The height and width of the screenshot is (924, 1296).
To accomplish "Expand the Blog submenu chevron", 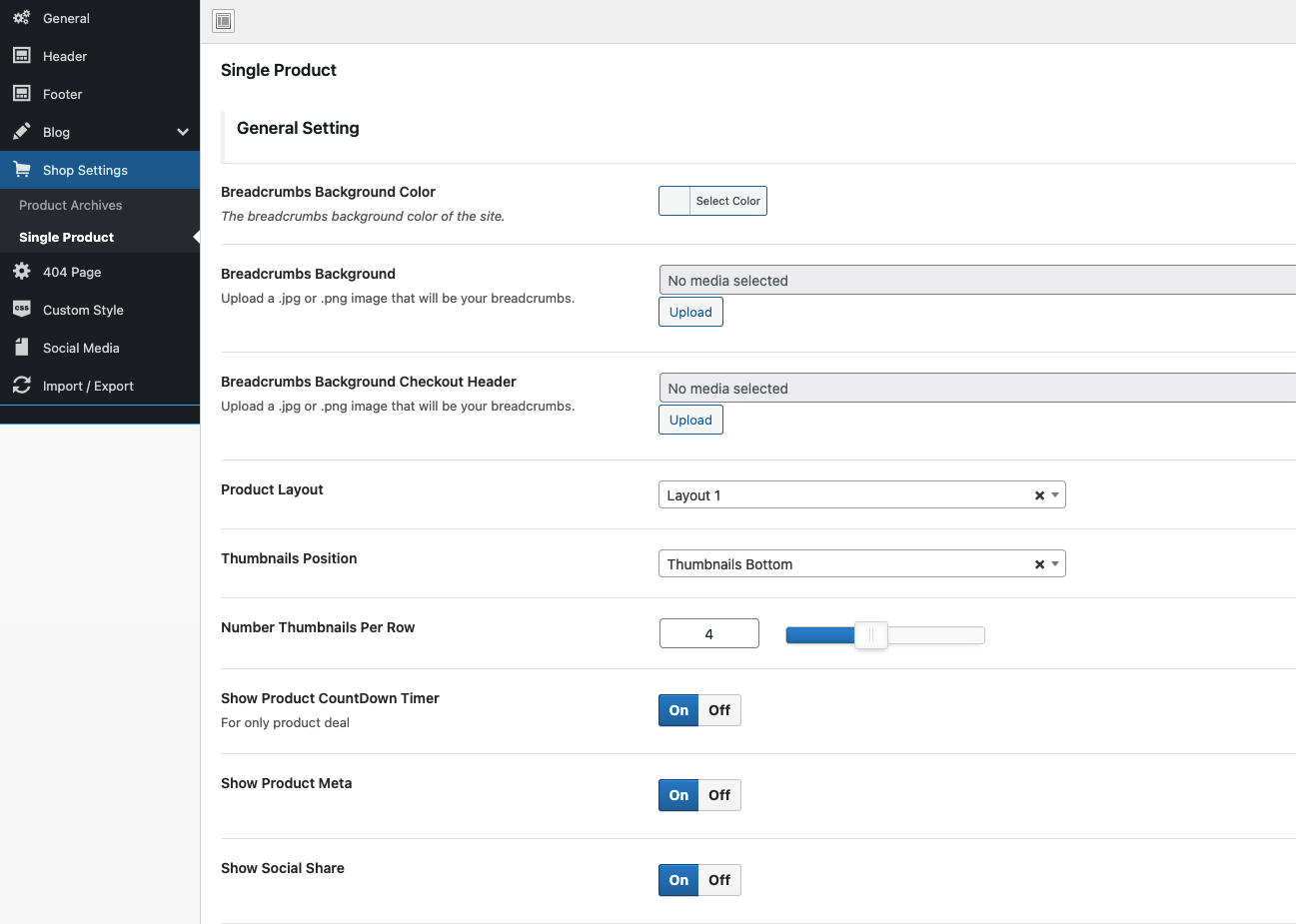I will pyautogui.click(x=183, y=132).
